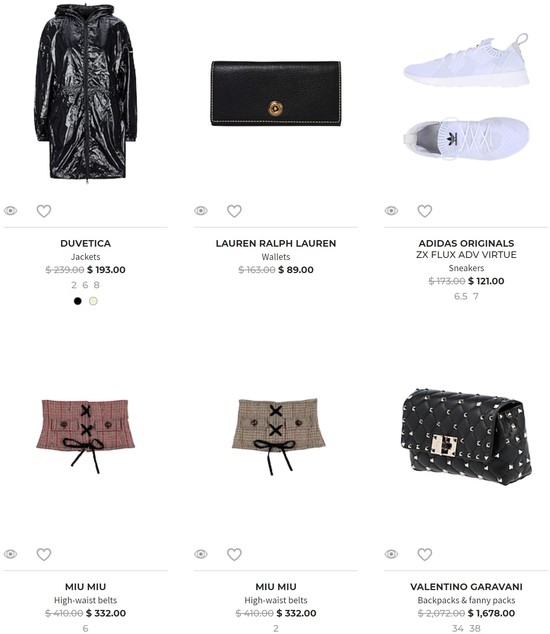Open quick view for Adidas Originals sneakers
This screenshot has width=550, height=634.
(391, 211)
